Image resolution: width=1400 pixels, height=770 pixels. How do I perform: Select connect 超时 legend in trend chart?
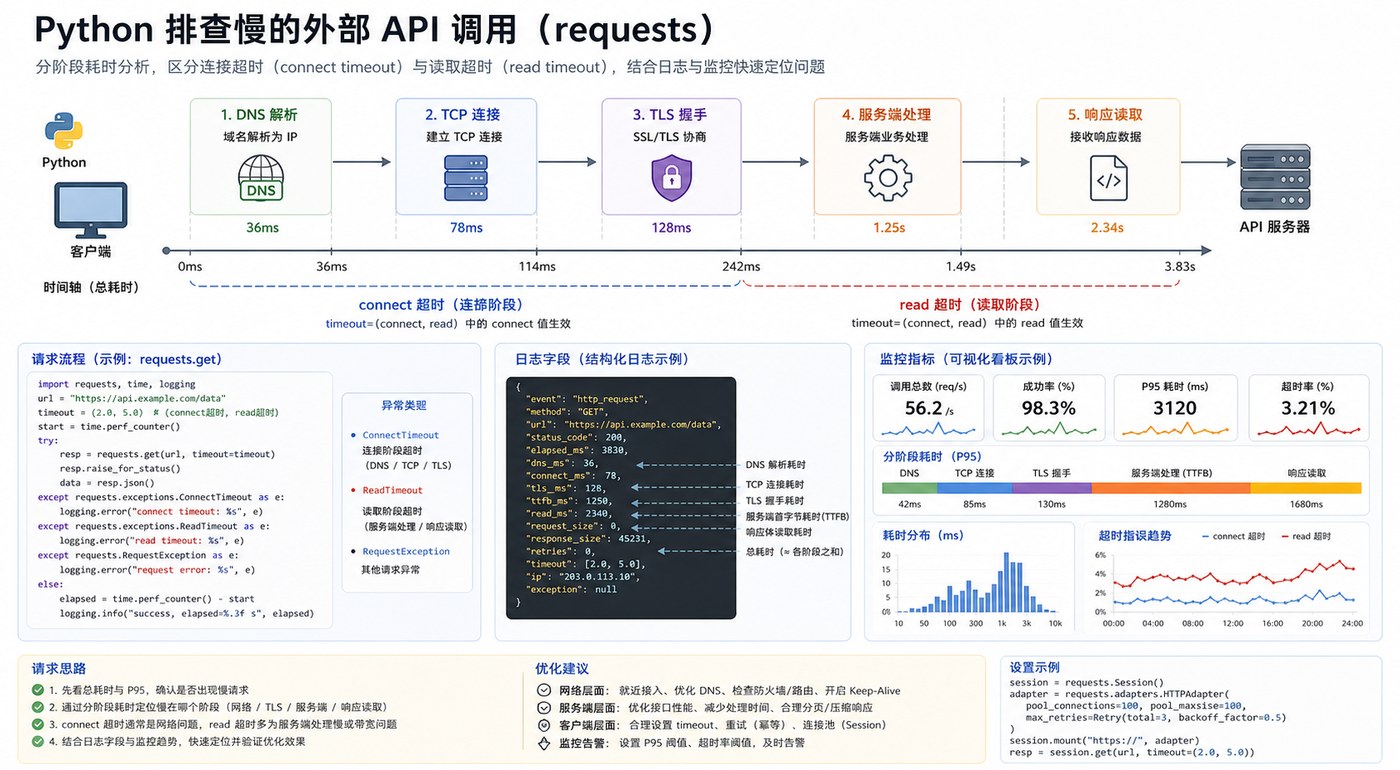(1231, 536)
